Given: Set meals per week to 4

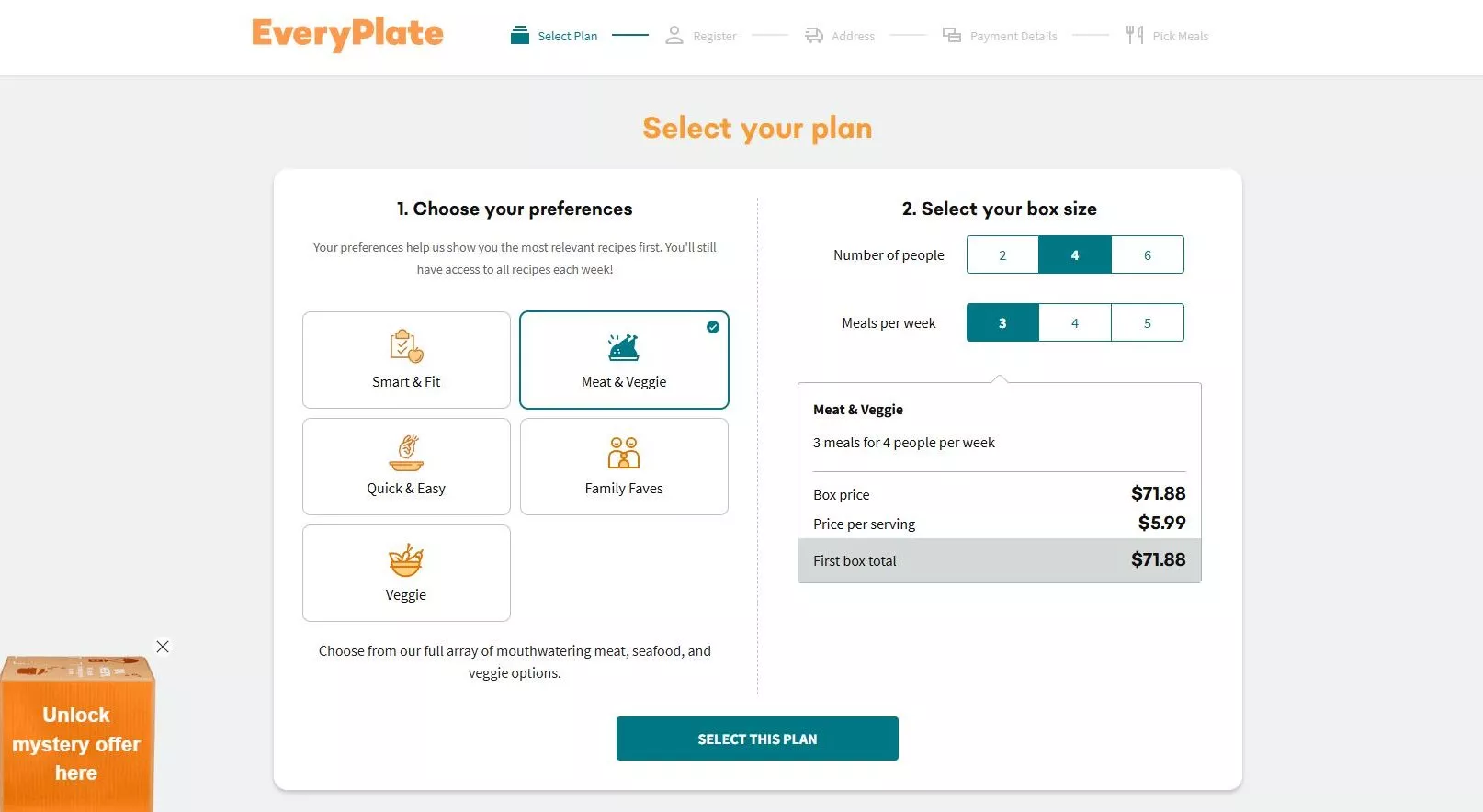Looking at the screenshot, I should point(1075,322).
